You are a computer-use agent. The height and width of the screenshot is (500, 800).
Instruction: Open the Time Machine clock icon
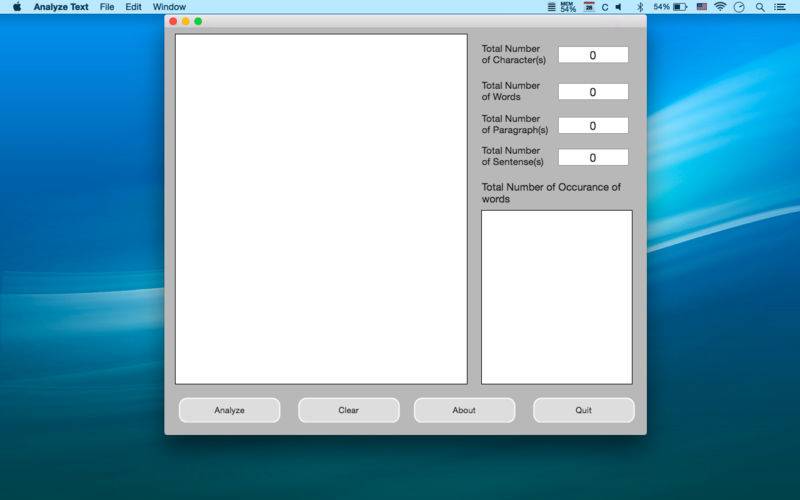[x=739, y=7]
